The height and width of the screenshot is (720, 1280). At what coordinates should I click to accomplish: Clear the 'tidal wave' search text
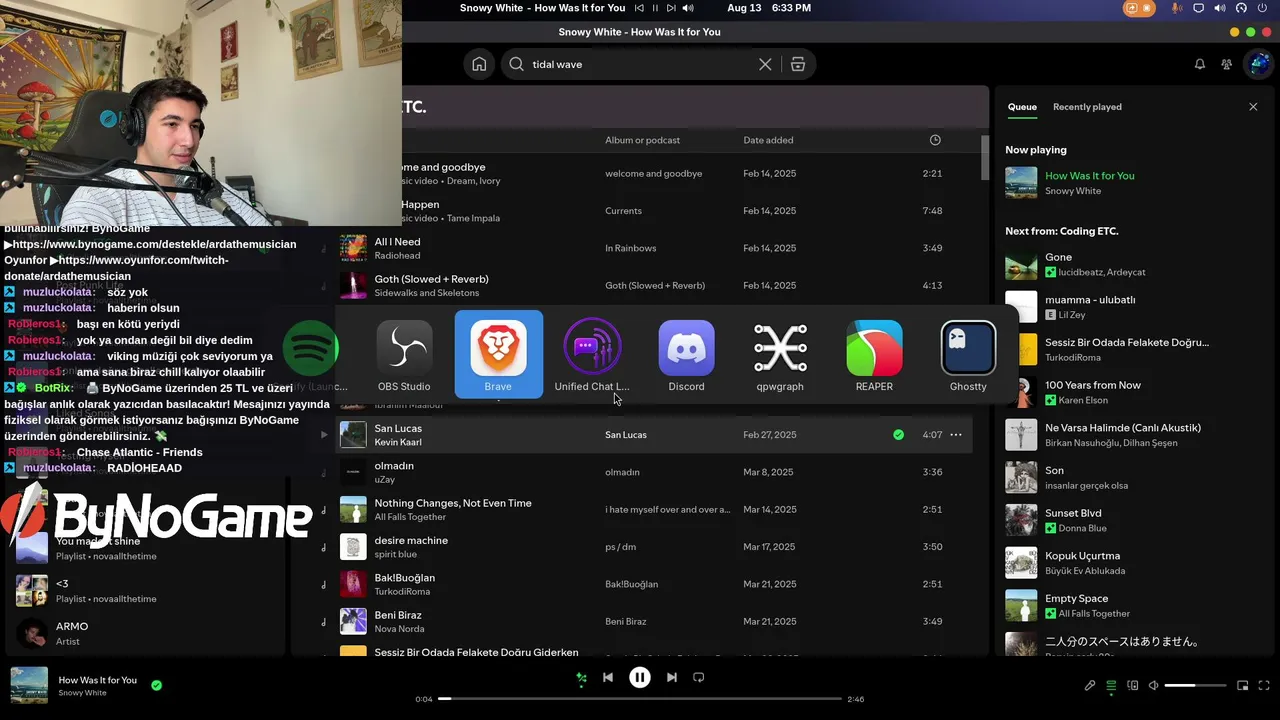tap(765, 64)
